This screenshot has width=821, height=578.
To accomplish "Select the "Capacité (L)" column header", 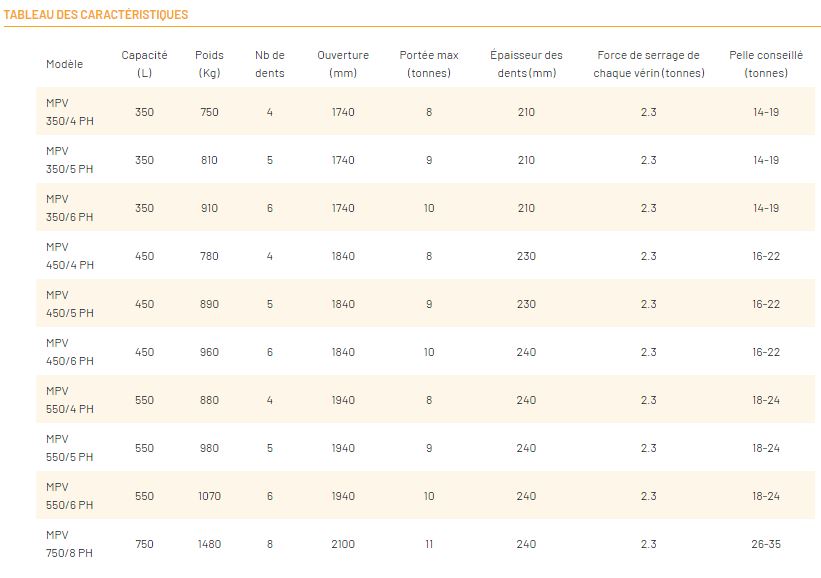I will (x=144, y=64).
